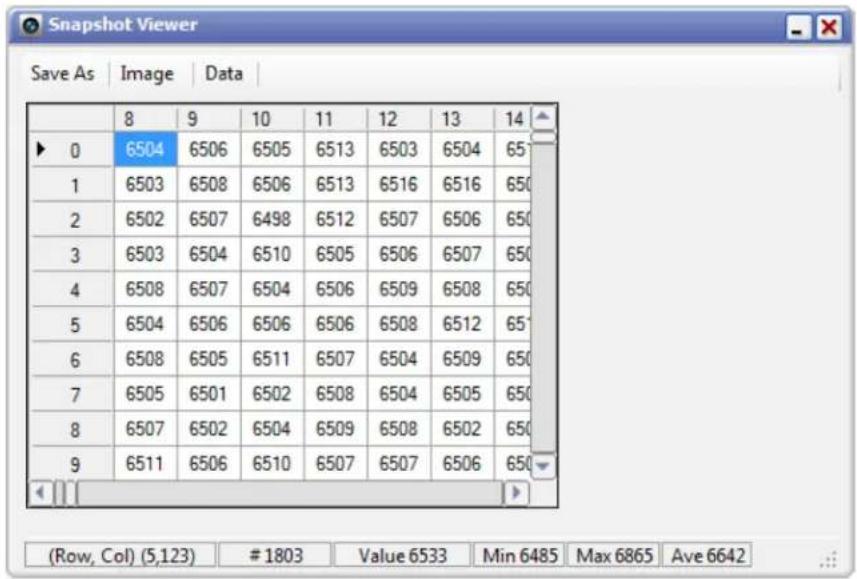Click the horizontal scrollbar thumb
The width and height of the screenshot is (857, 579).
[64, 493]
